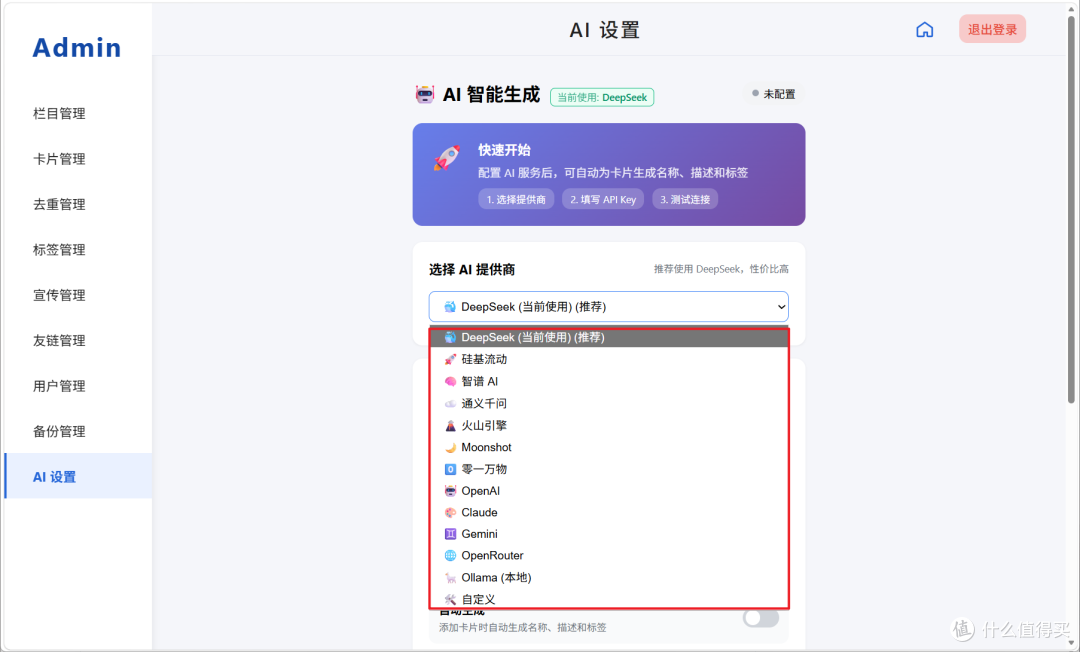Choose 硅基流动 provider option
The height and width of the screenshot is (652, 1080).
pyautogui.click(x=609, y=359)
